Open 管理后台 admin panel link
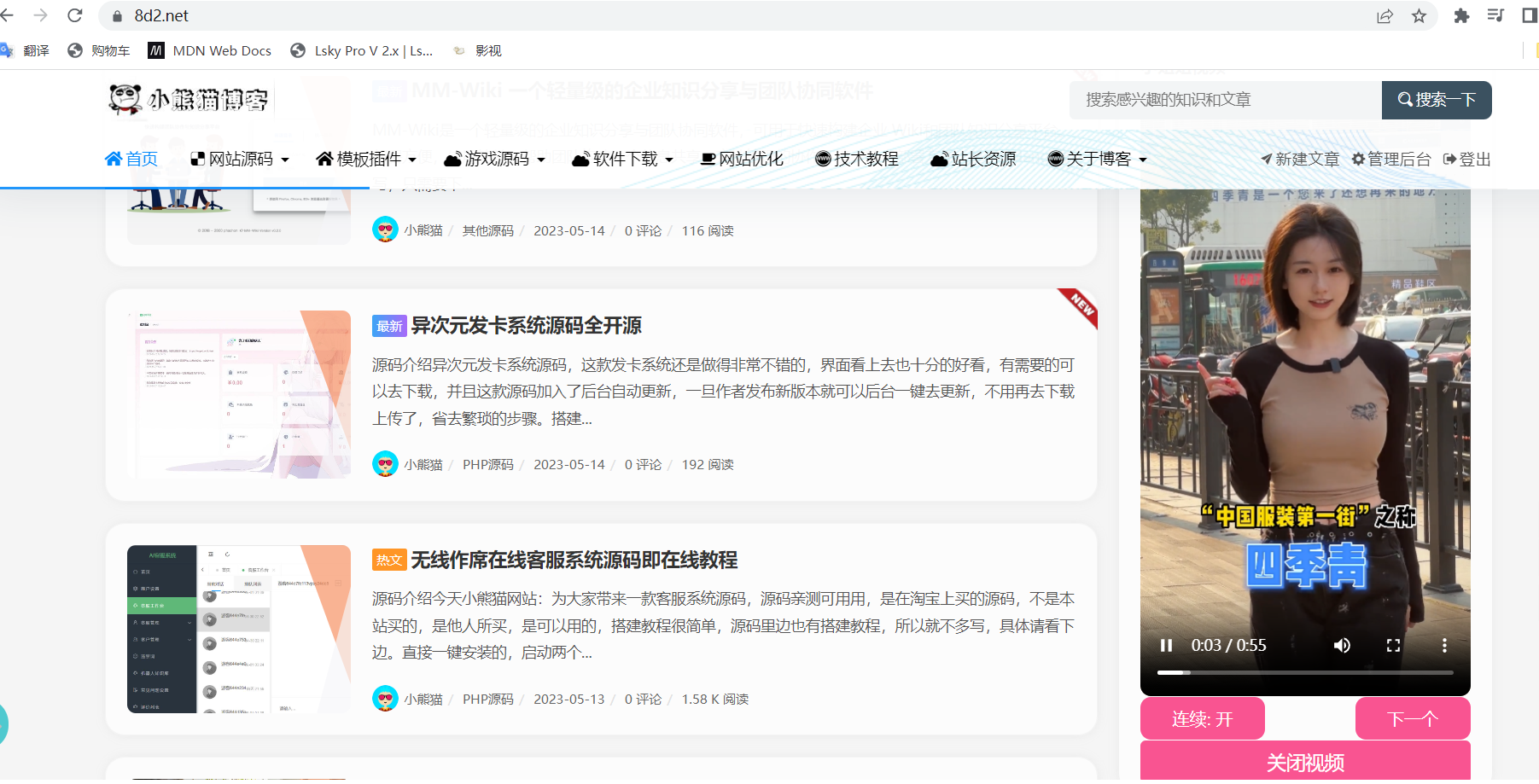Screen dimensions: 1539x784 [x=1390, y=159]
